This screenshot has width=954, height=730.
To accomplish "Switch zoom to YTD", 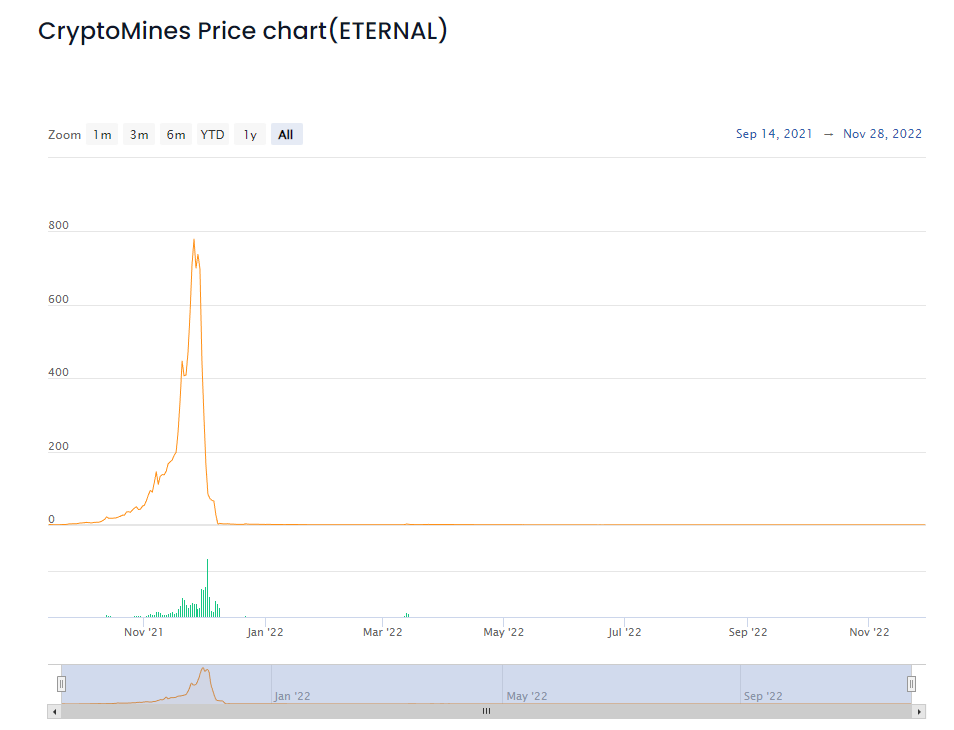I will [x=212, y=135].
